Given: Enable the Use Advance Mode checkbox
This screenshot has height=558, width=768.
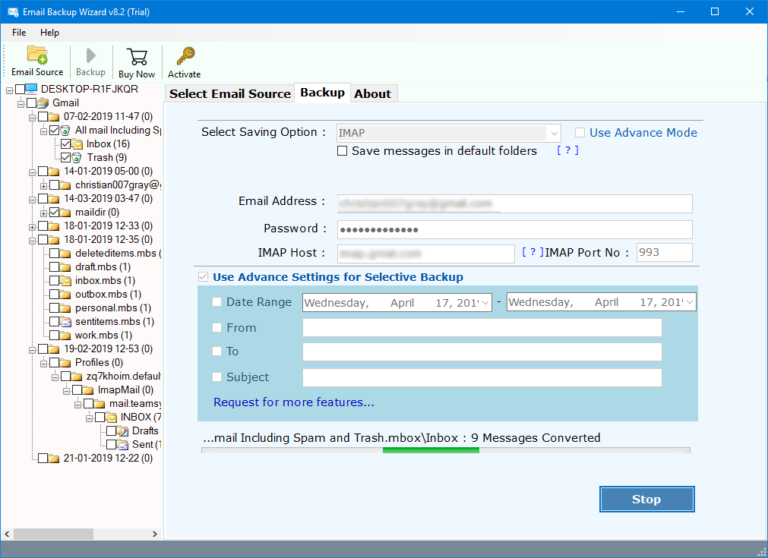Looking at the screenshot, I should (580, 133).
